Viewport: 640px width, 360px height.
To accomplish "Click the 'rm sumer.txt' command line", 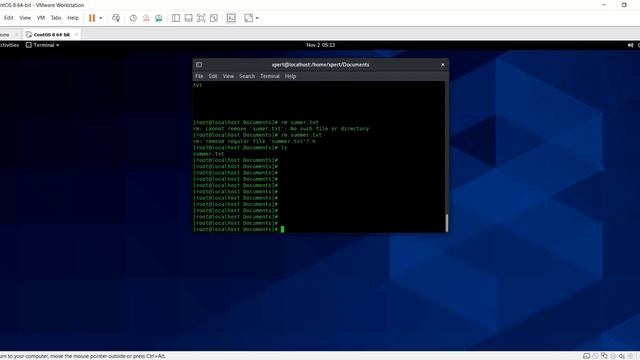I will point(256,122).
